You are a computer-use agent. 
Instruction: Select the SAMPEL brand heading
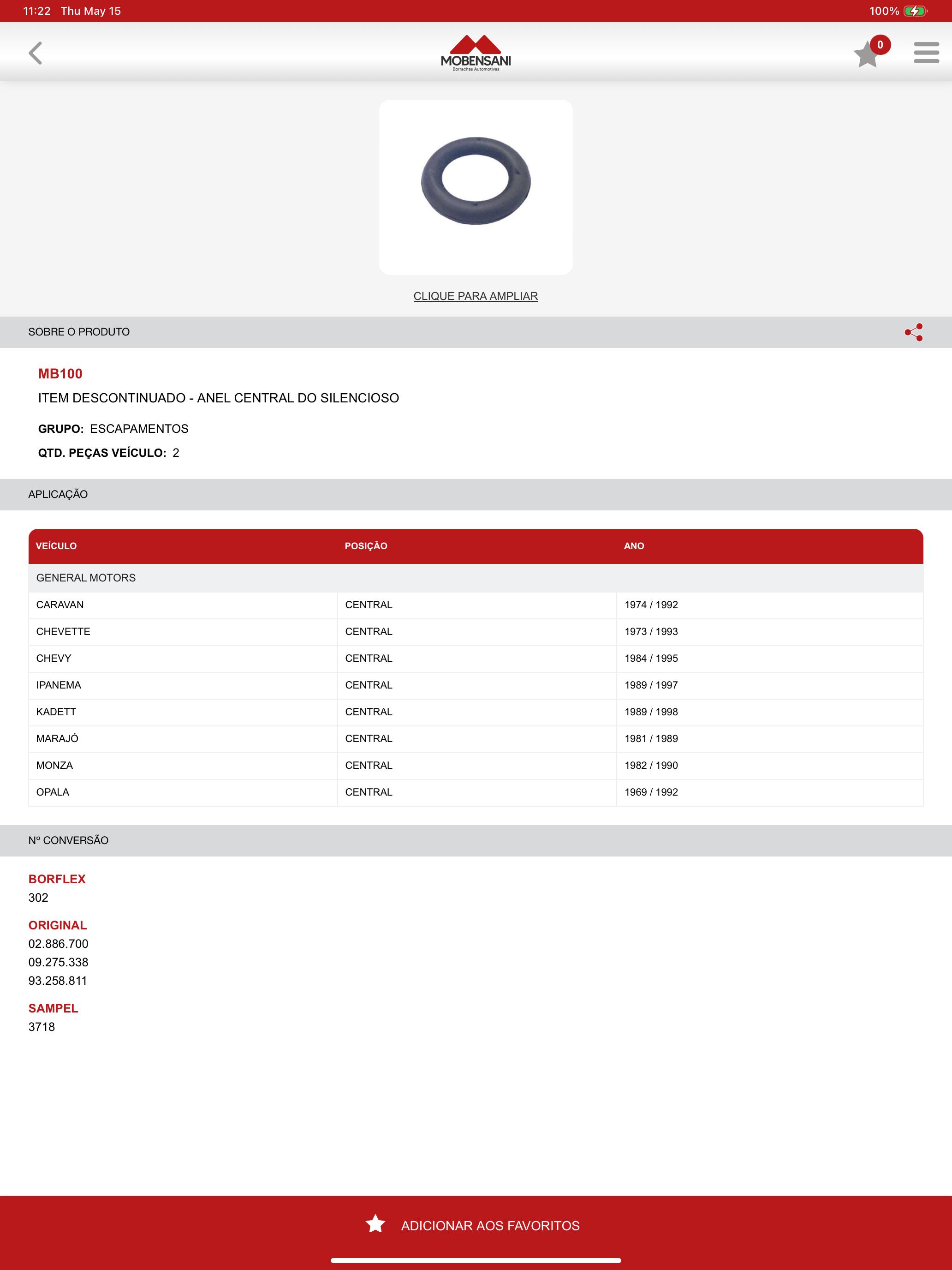point(54,1008)
